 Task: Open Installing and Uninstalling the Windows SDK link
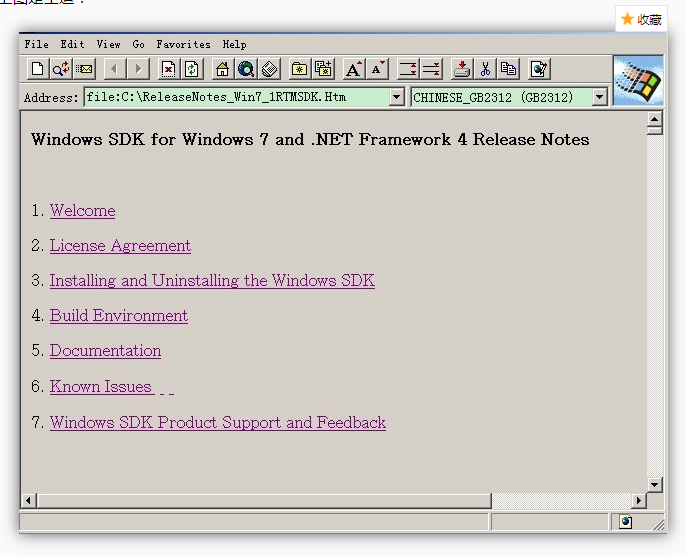pos(212,280)
